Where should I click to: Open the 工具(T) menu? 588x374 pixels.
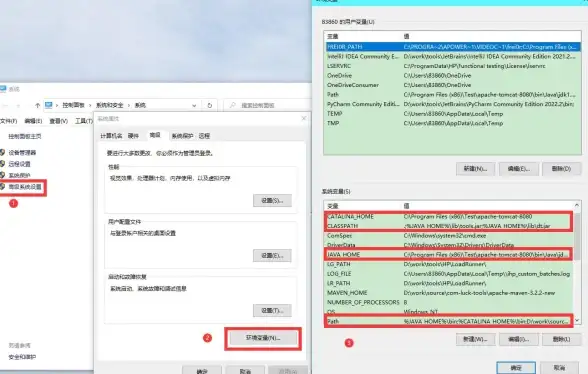pyautogui.click(x=84, y=121)
